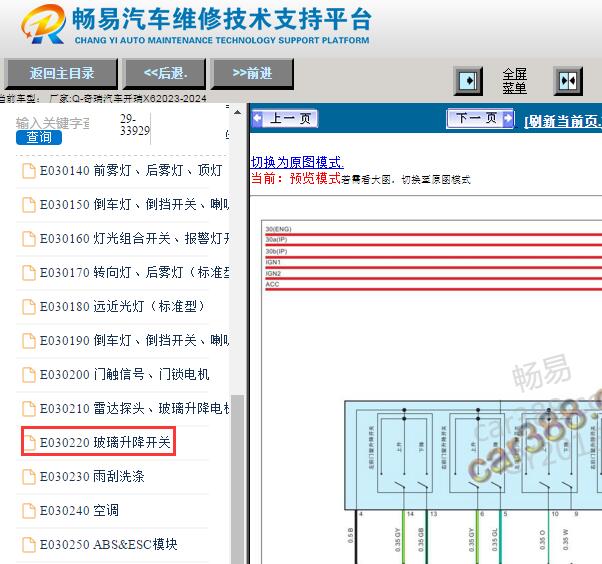The image size is (602, 564).
Task: Open E030250 ABS&ESC模块
Action: coord(109,544)
